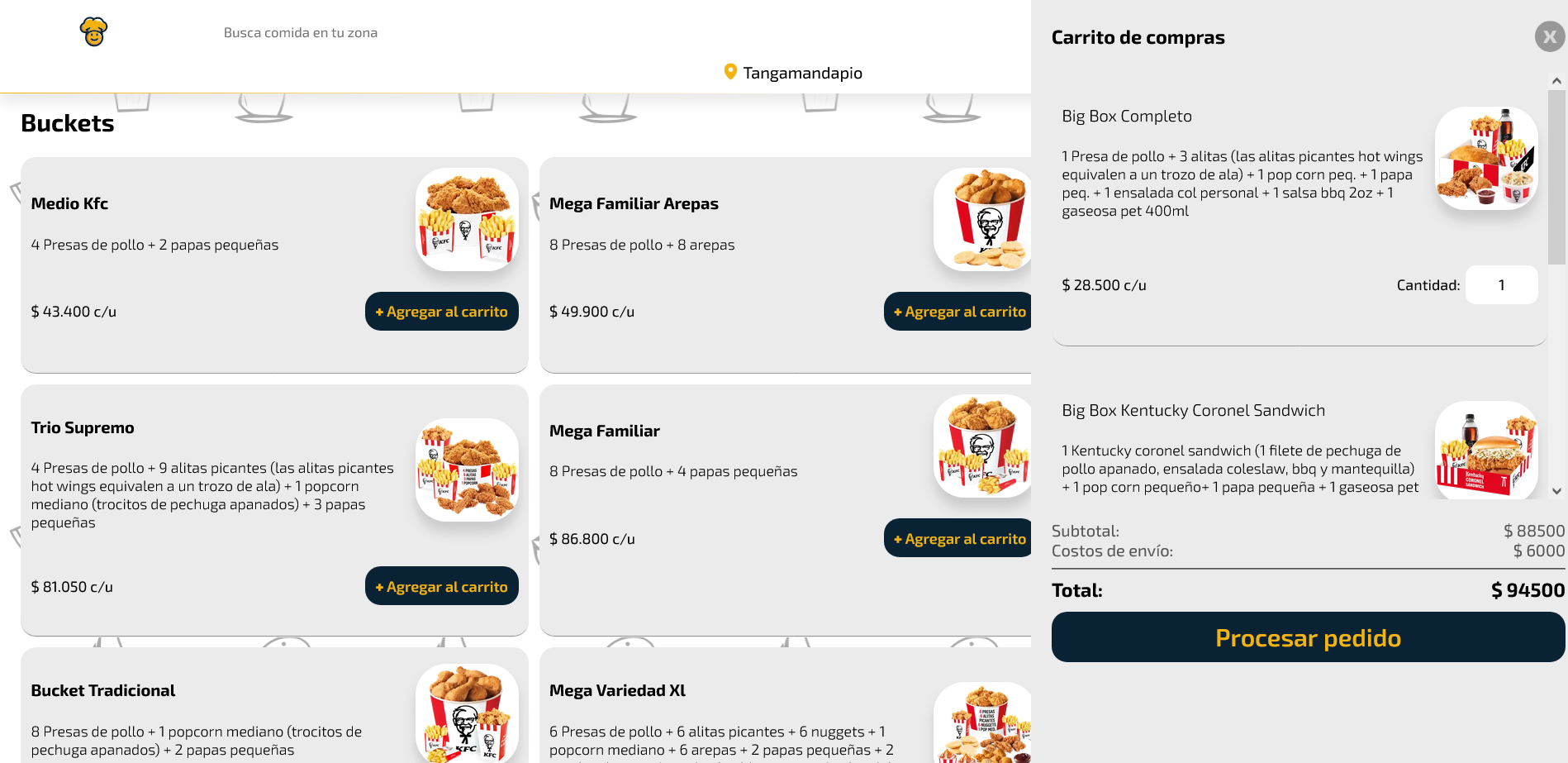Click Big Box Kentucky Coronel Sandwich image

click(x=1486, y=450)
